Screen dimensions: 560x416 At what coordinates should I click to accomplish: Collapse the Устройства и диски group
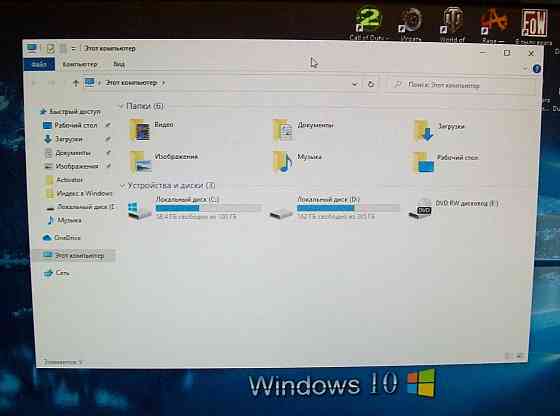click(x=122, y=186)
